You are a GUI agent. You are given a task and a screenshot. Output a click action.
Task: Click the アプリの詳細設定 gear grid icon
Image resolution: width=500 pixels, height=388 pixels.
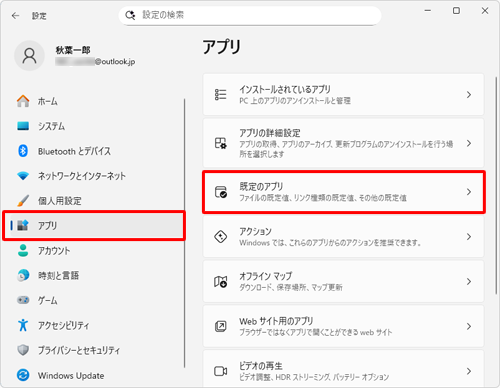point(220,143)
